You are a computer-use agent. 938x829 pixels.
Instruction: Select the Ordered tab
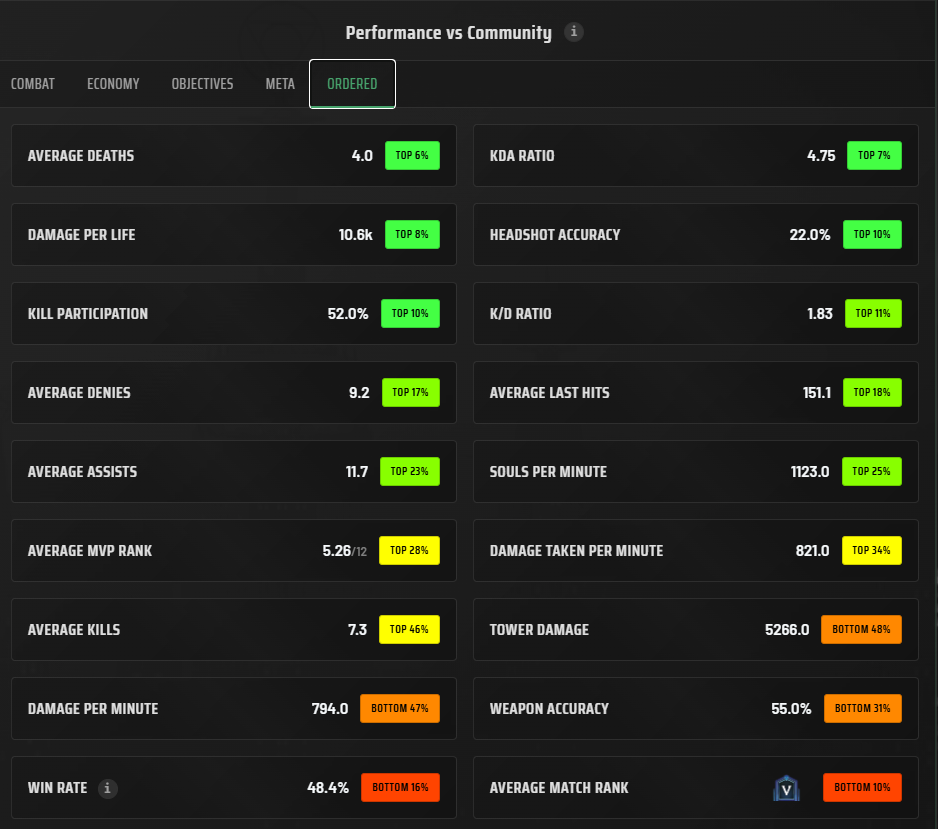tap(352, 84)
